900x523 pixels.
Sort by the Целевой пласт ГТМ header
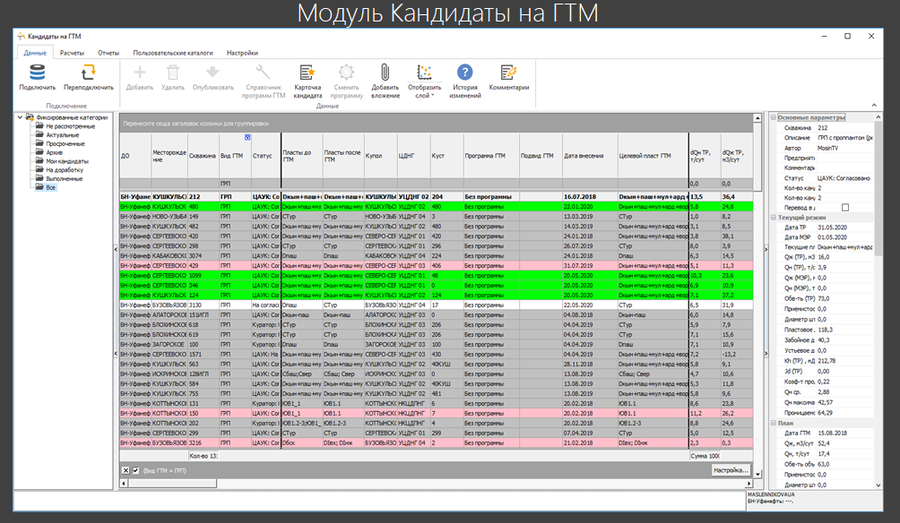pyautogui.click(x=653, y=156)
